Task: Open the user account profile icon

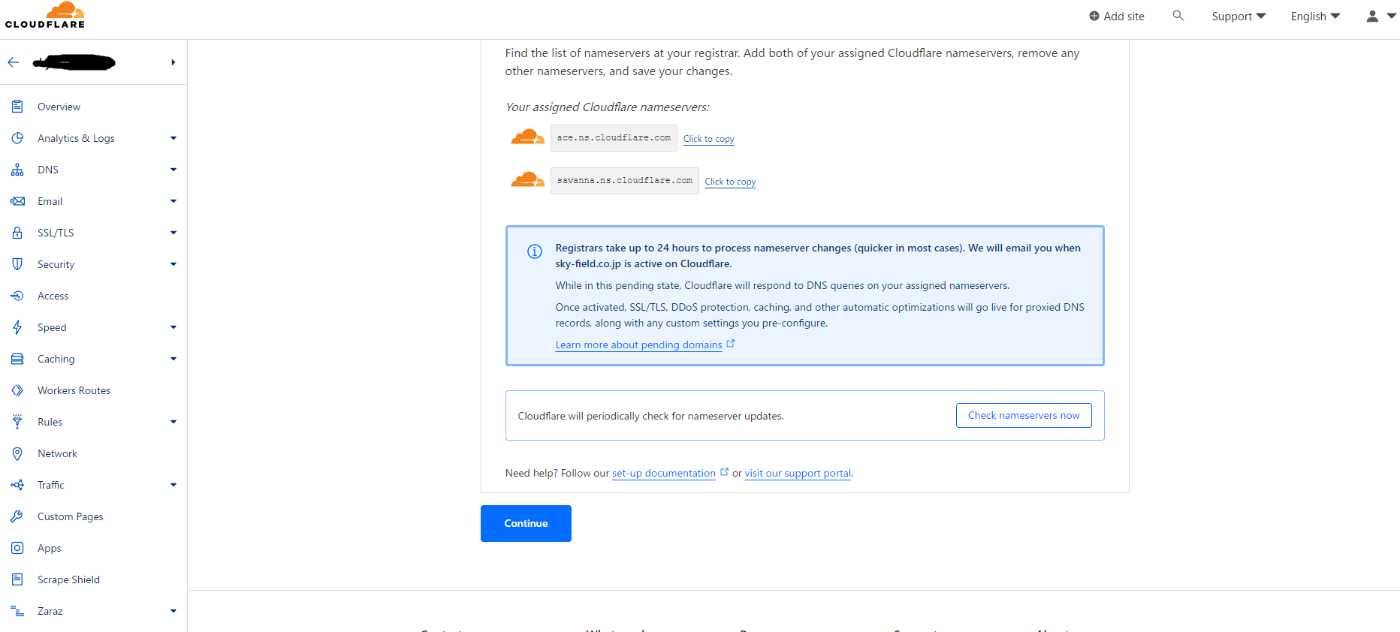Action: [1372, 16]
